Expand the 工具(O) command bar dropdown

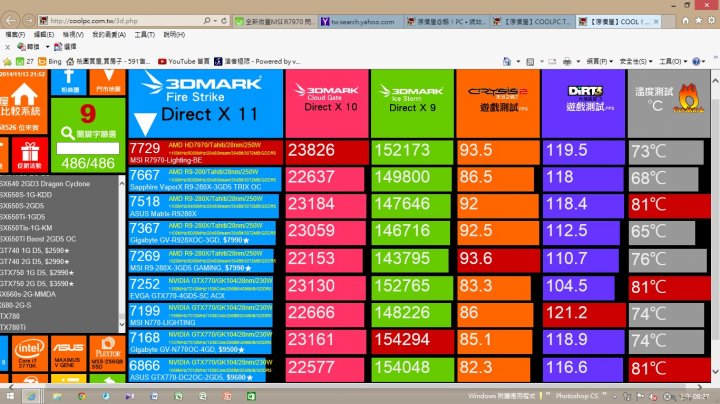coord(674,61)
